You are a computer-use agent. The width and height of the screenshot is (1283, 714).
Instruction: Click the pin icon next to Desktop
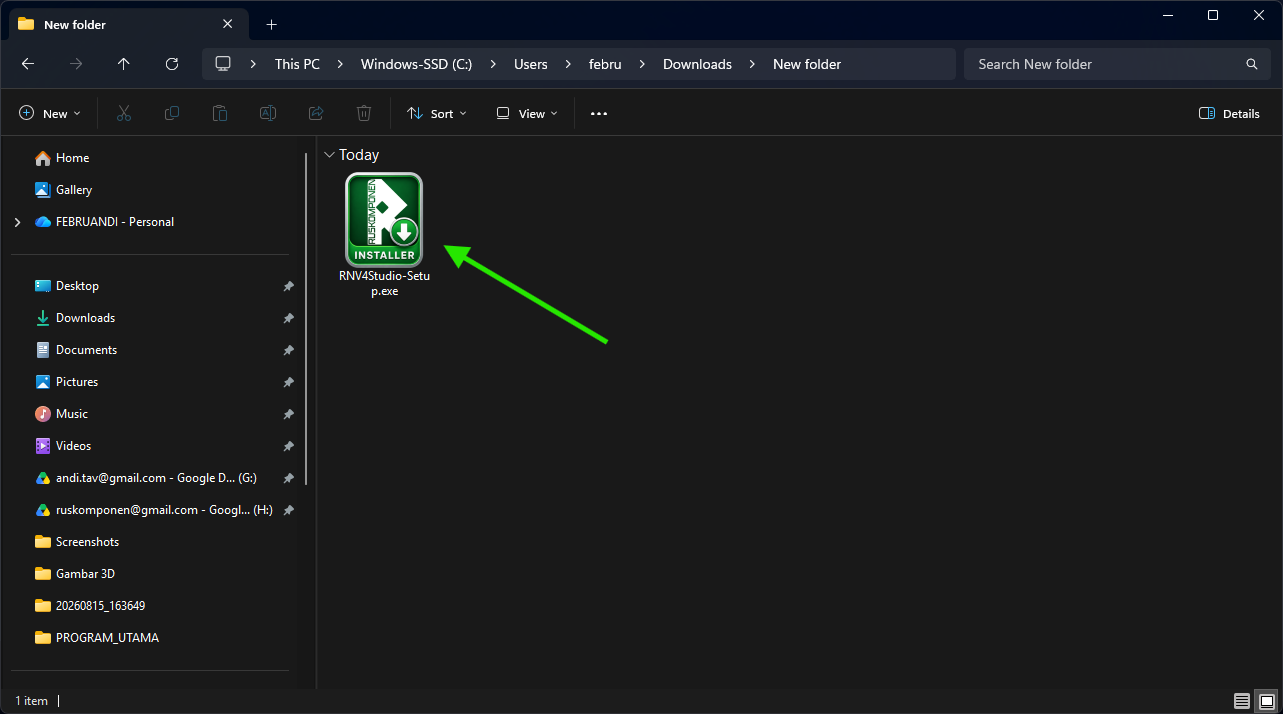coord(288,286)
